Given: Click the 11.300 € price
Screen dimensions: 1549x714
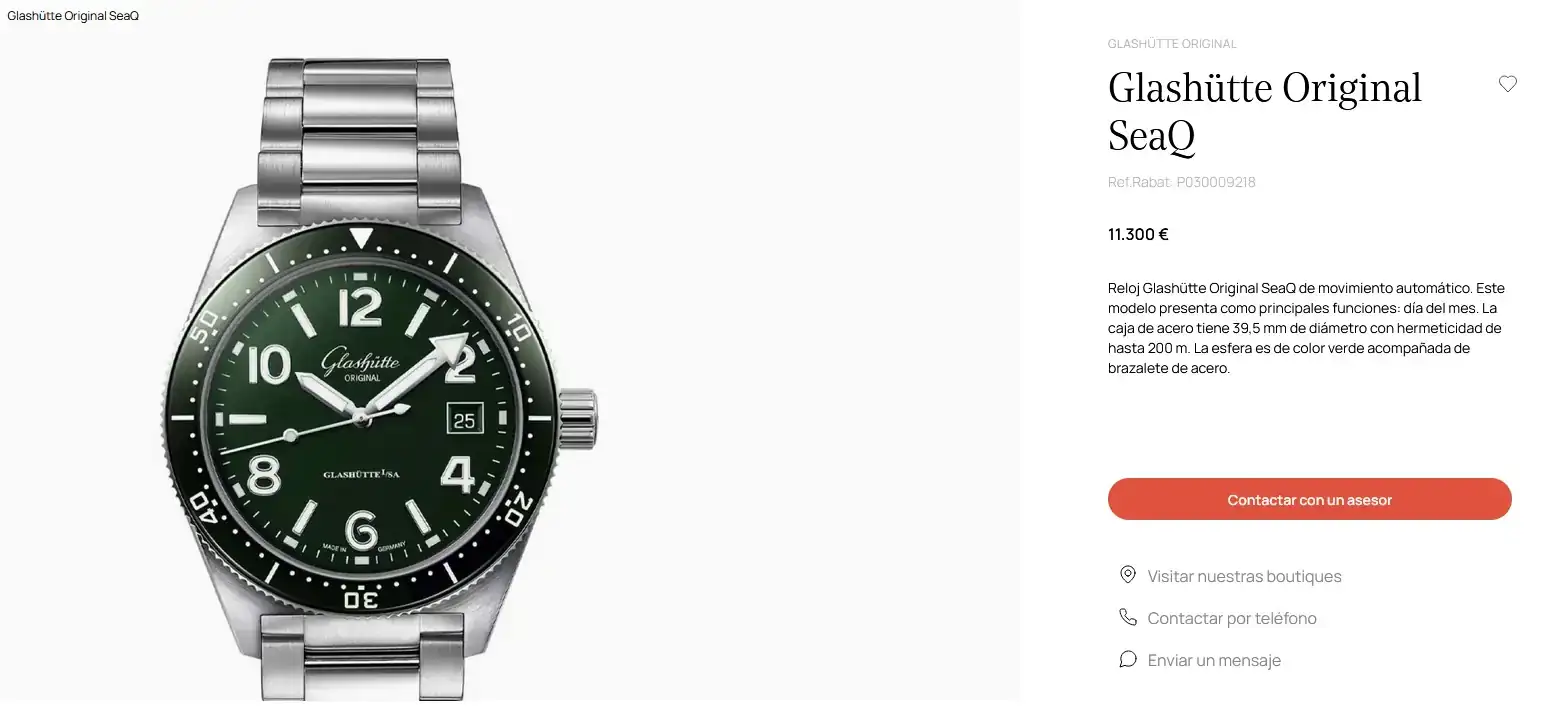Looking at the screenshot, I should (x=1138, y=235).
